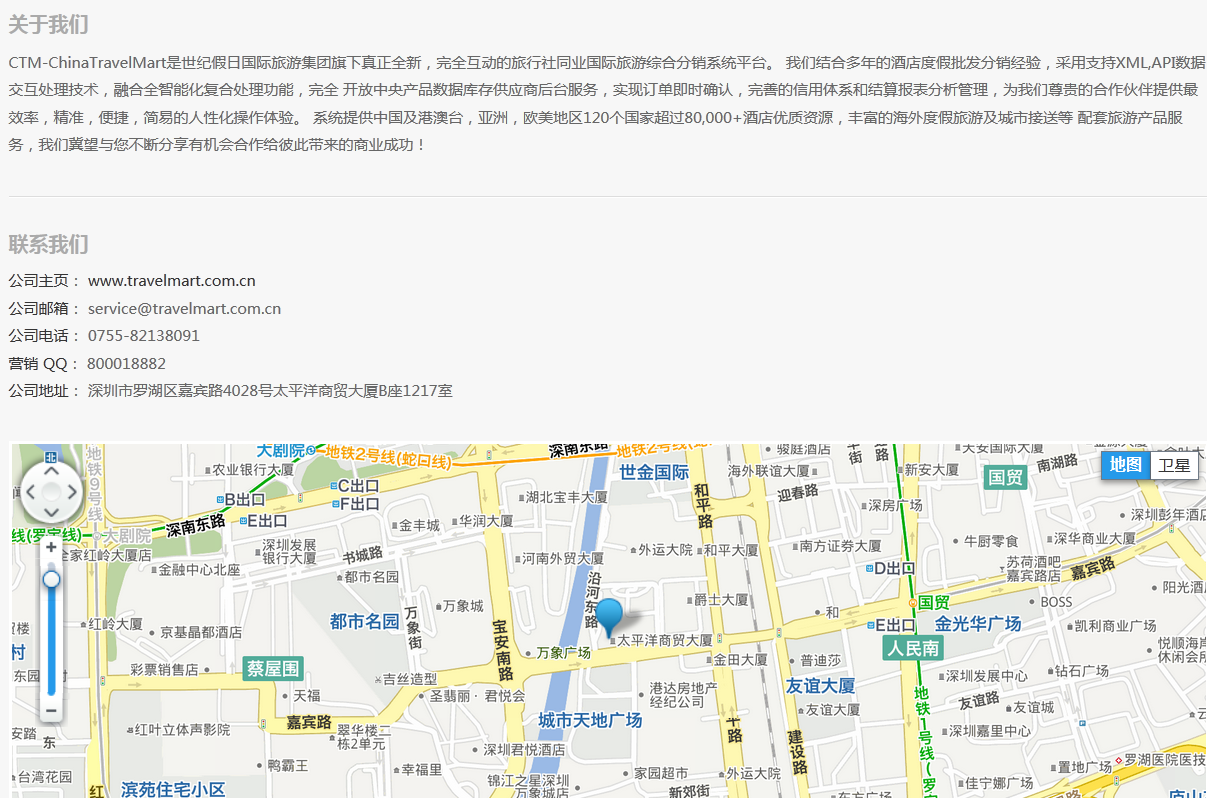The width and height of the screenshot is (1207, 798).
Task: Click the green 国贸 station badge
Action: tap(1005, 477)
